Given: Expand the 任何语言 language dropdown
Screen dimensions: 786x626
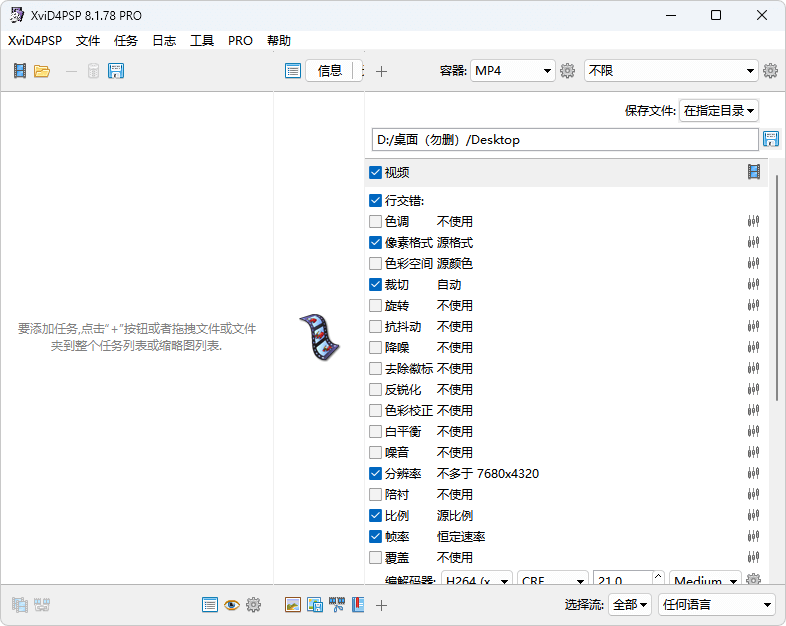Looking at the screenshot, I should [716, 605].
